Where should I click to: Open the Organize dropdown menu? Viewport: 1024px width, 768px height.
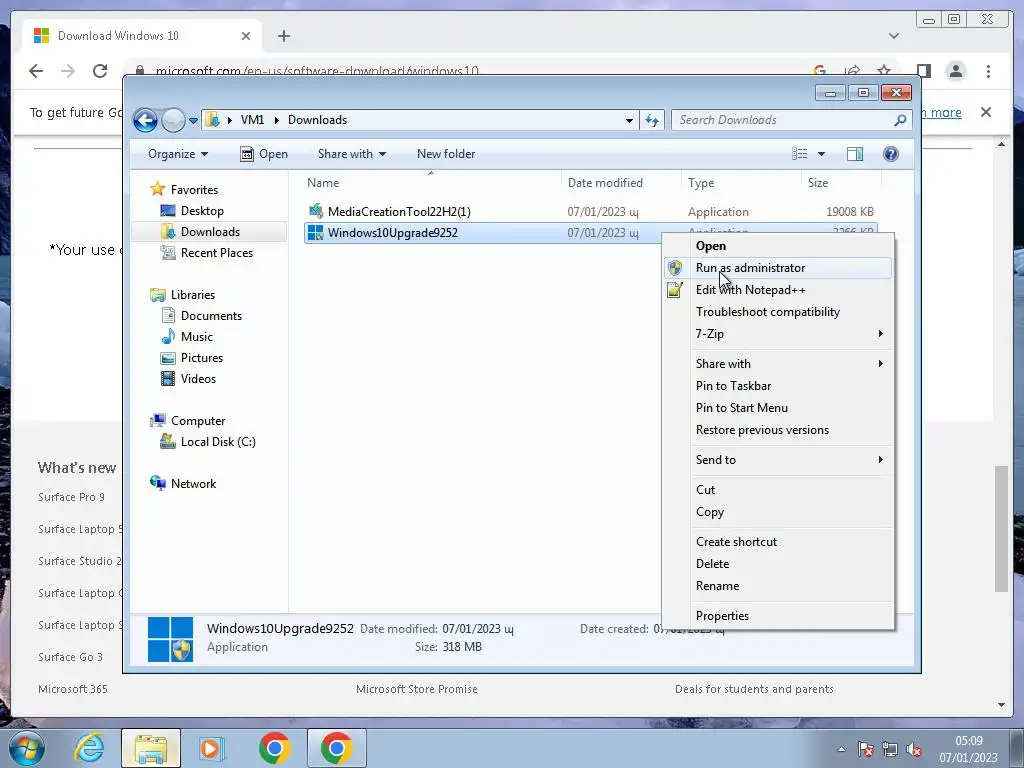point(178,154)
